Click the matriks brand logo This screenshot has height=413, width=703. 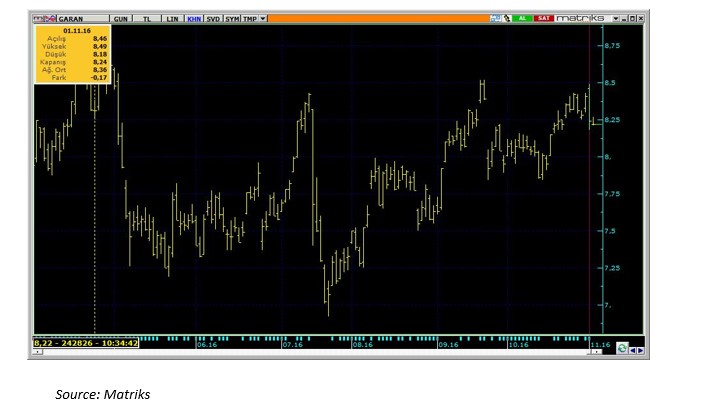pyautogui.click(x=580, y=18)
